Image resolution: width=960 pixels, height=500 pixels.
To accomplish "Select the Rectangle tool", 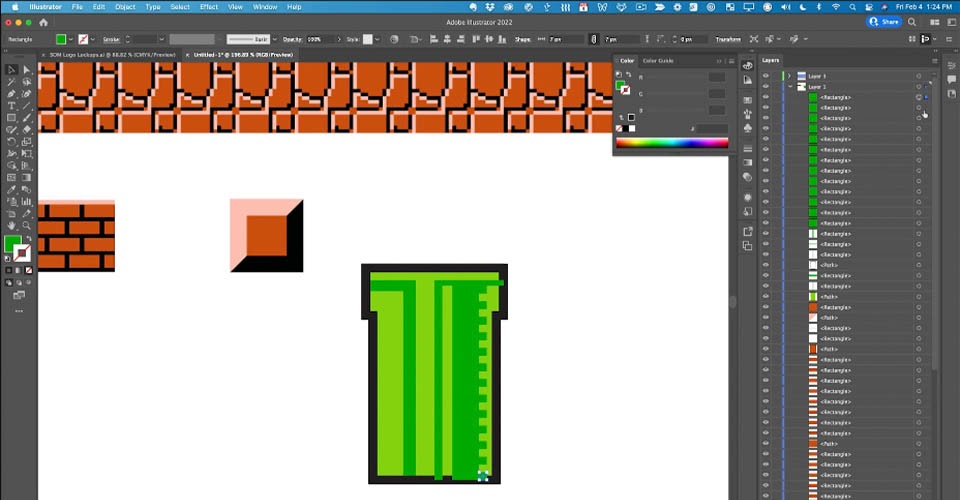I will (12, 118).
